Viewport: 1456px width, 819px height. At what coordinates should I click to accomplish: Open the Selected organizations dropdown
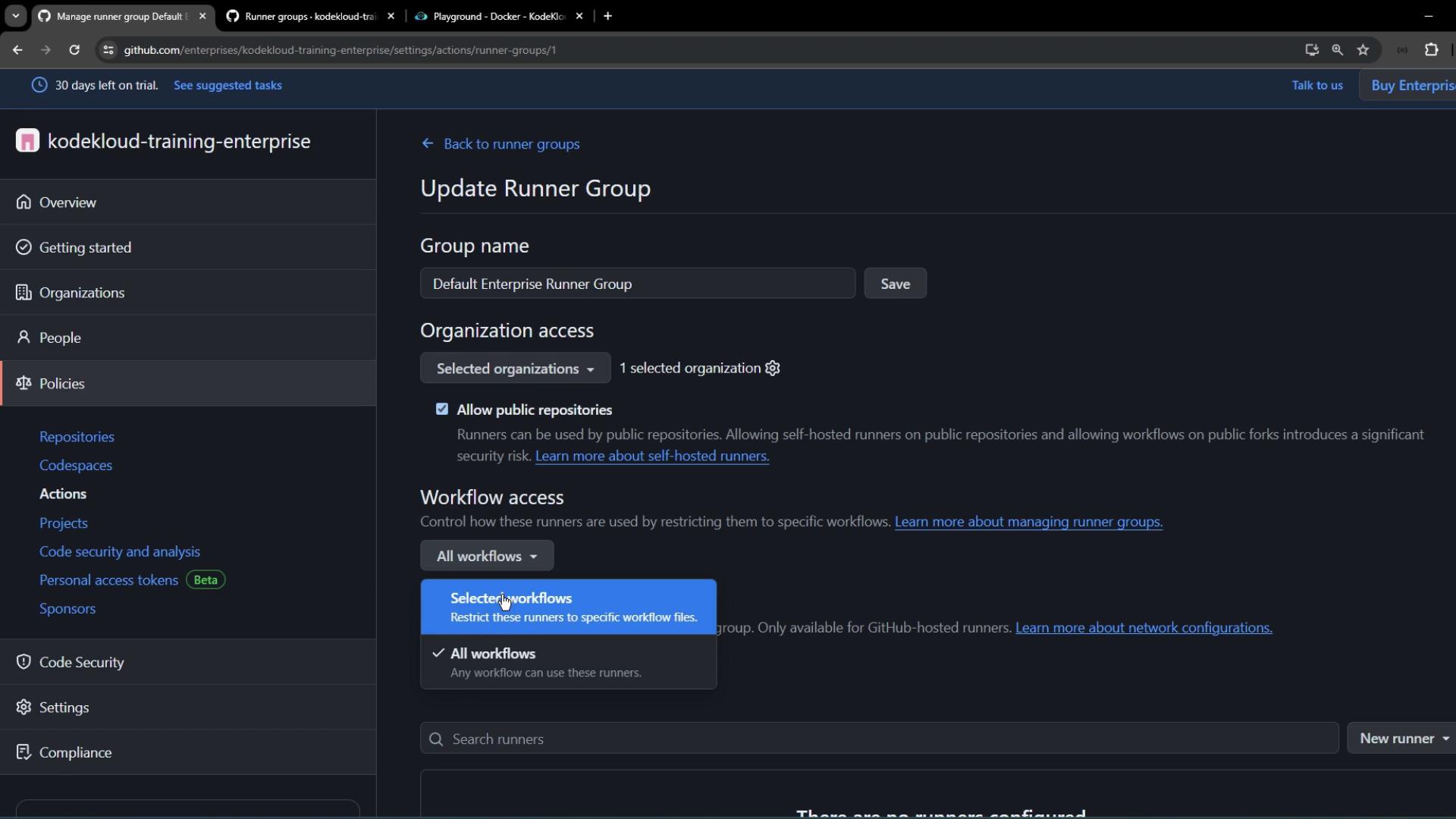[x=515, y=369]
